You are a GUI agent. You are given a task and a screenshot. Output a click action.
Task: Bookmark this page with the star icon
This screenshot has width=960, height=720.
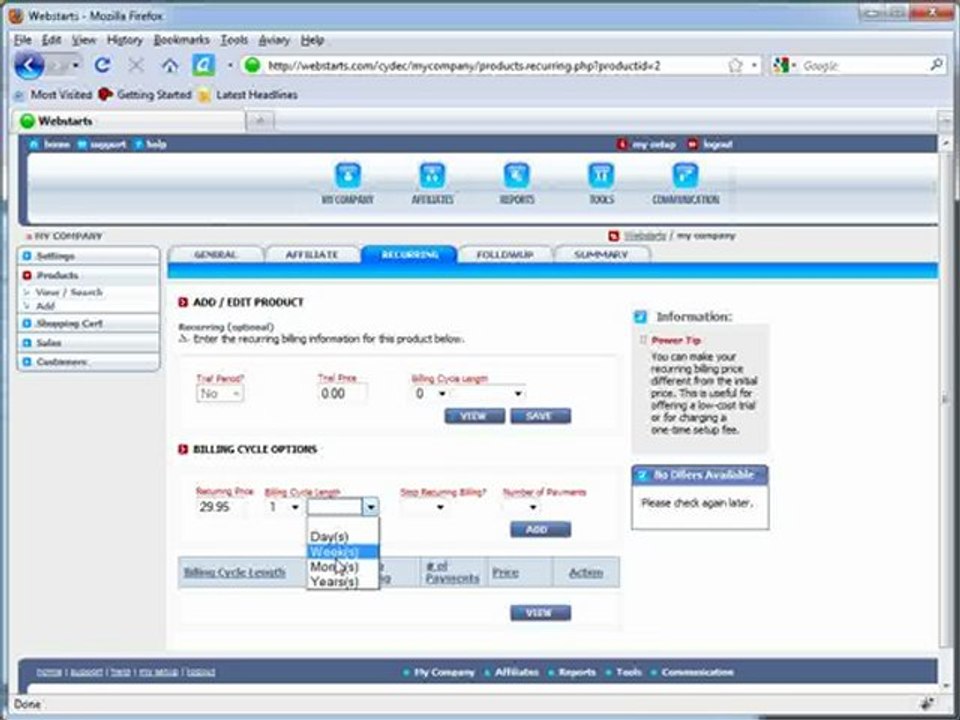coord(735,66)
